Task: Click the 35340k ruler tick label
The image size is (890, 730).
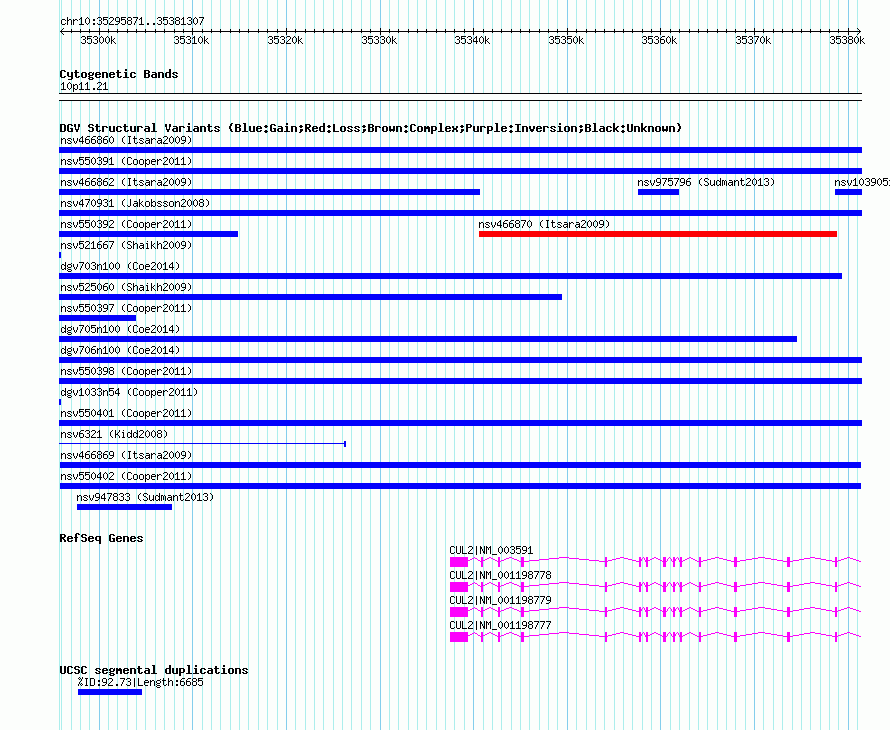Action: (x=472, y=40)
